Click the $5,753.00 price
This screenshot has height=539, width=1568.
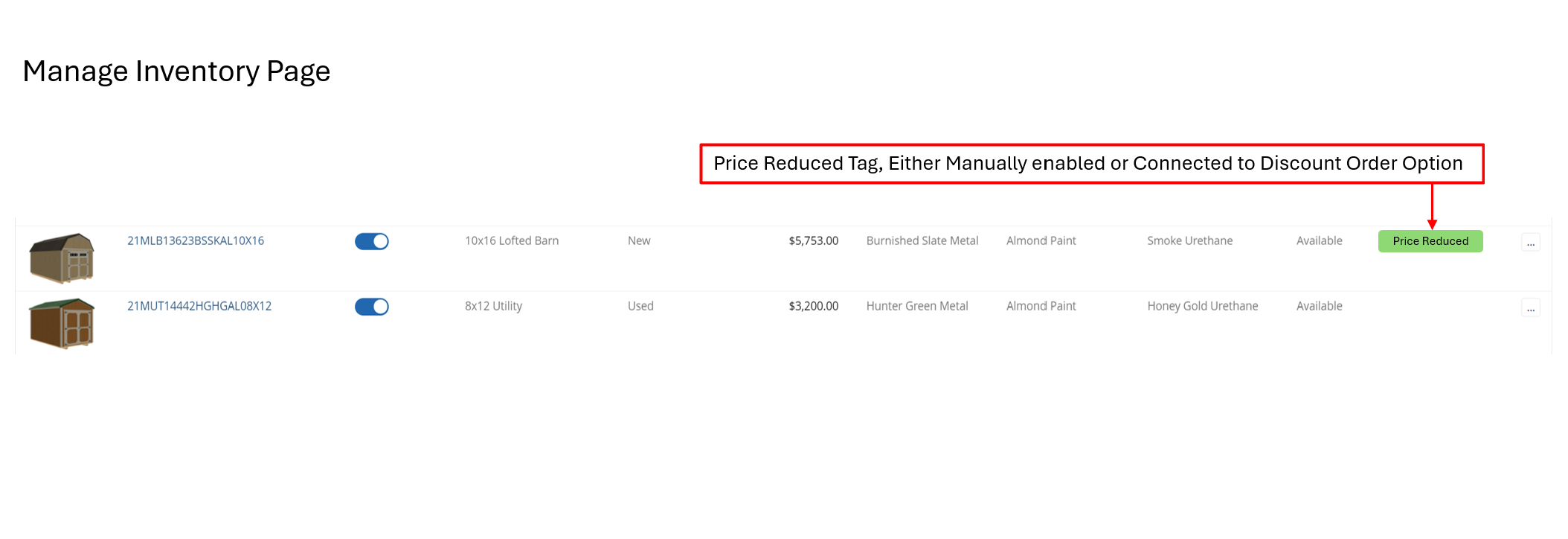(x=813, y=241)
